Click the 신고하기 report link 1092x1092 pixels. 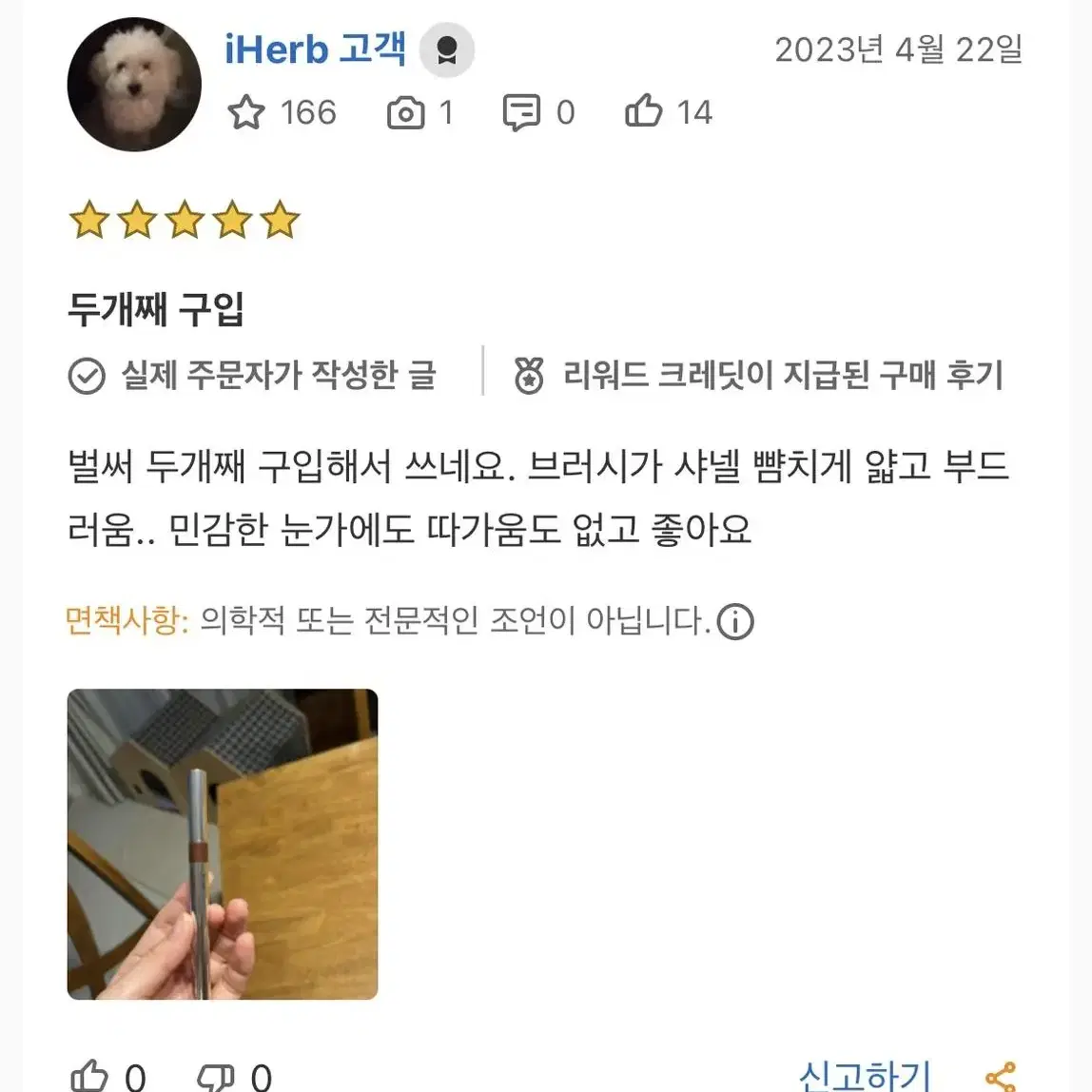pos(865,1076)
